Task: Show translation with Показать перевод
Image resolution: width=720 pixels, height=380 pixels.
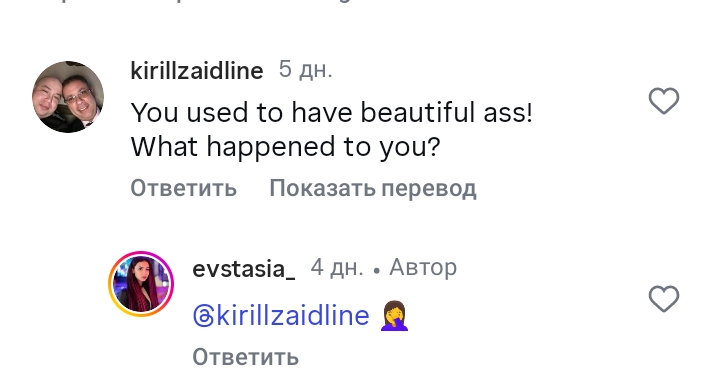Action: (373, 188)
